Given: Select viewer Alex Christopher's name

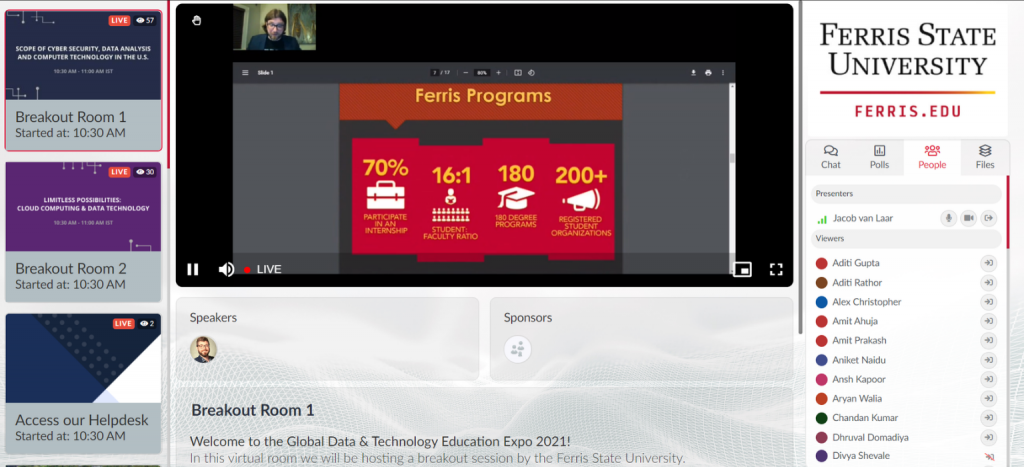Looking at the screenshot, I should coord(867,302).
